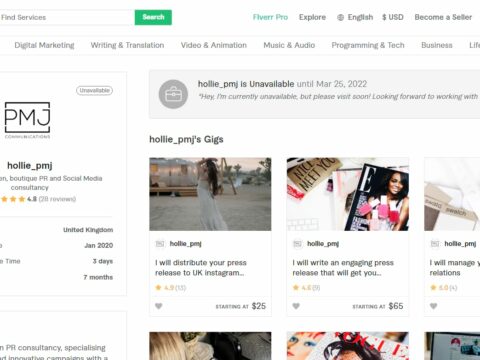Click star rating 4.9 (13) on first gig
This screenshot has height=360, width=480.
point(171,287)
